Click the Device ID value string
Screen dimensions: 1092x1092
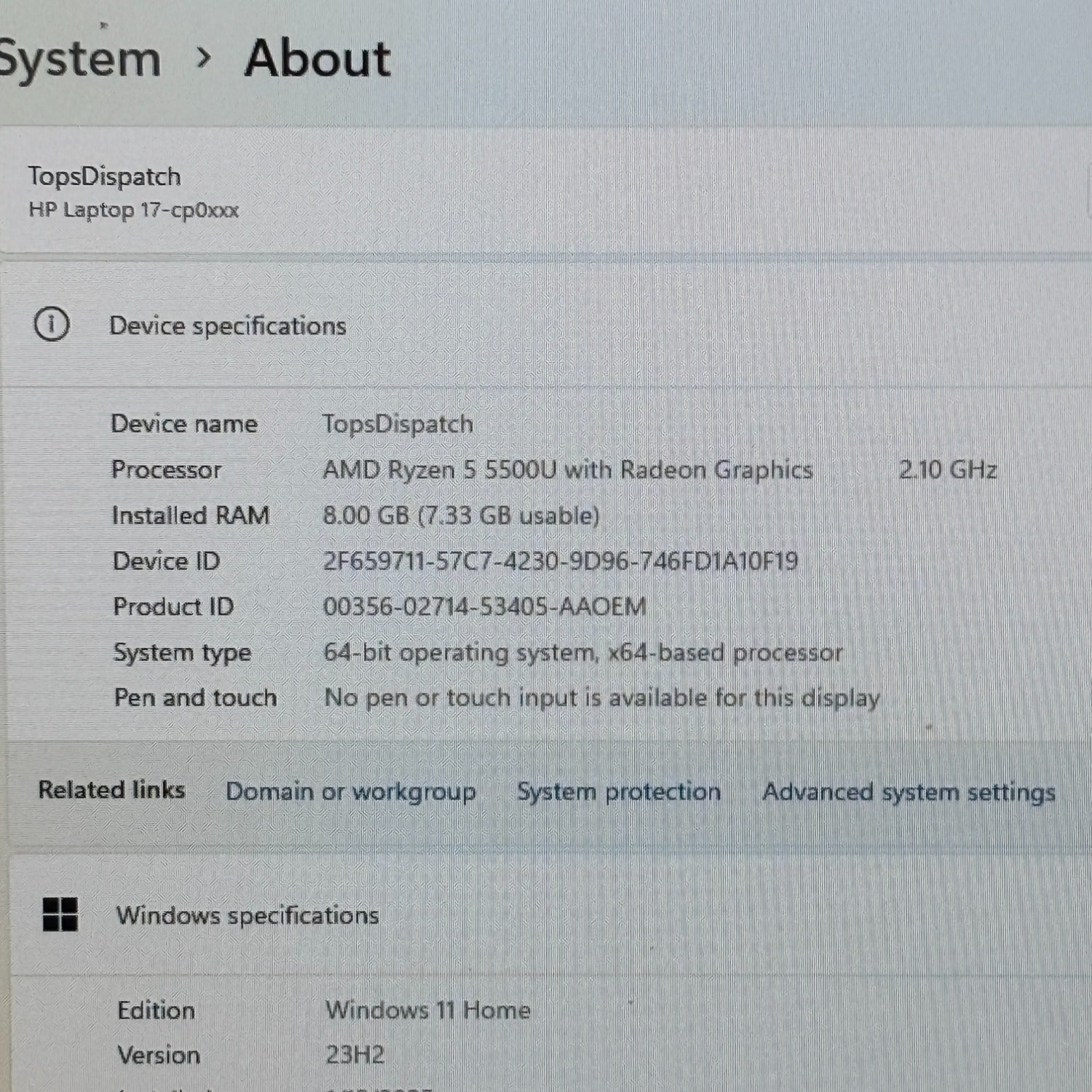click(x=560, y=561)
